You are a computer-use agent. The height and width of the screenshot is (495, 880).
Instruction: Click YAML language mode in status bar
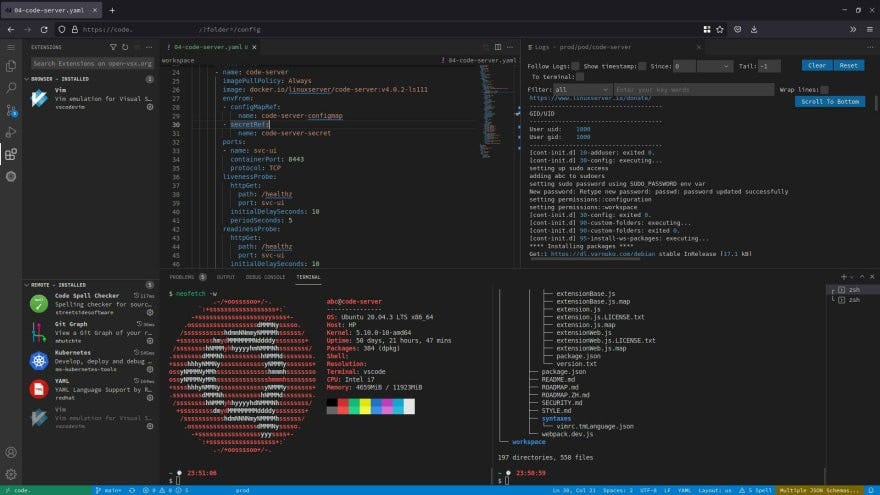coord(684,491)
